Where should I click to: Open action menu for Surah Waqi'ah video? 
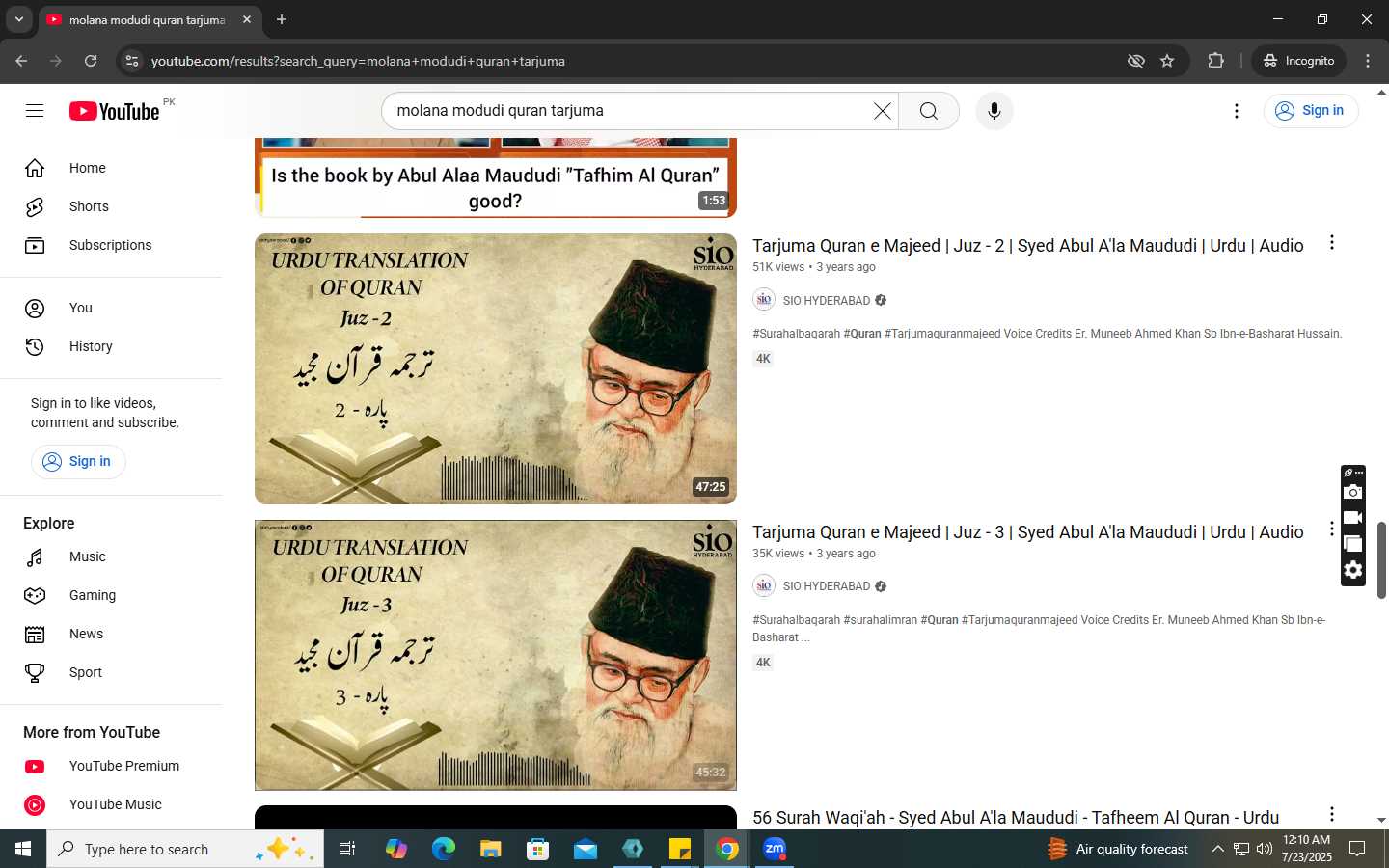pos(1332,814)
